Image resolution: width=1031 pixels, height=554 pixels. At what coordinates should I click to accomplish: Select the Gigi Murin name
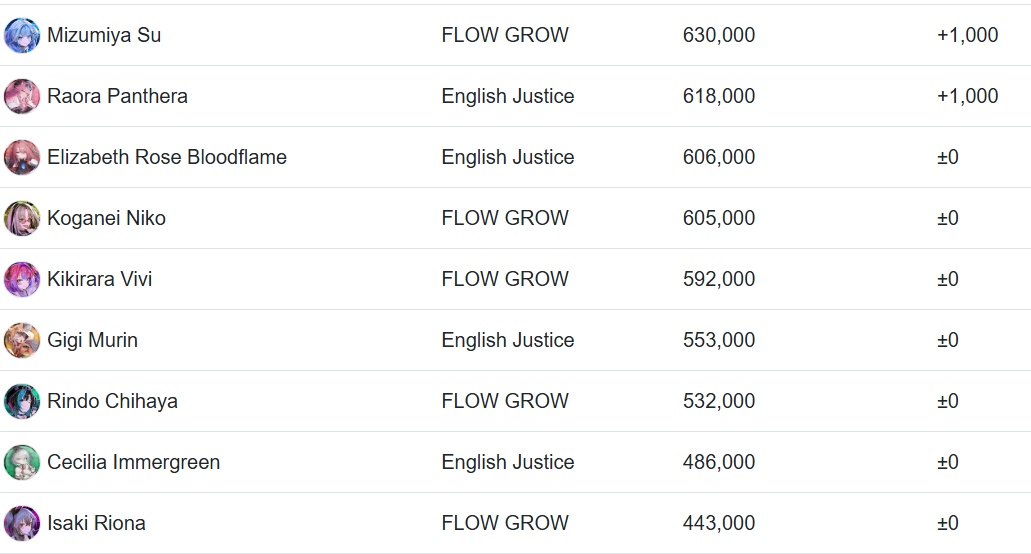[x=92, y=340]
